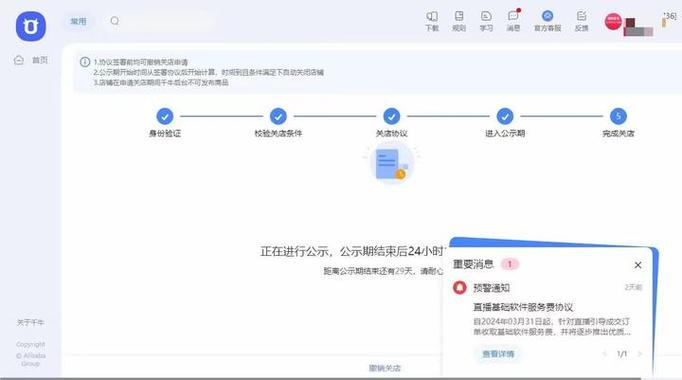682x380 pixels.
Task: Select the 常用 tab
Action: [78, 21]
